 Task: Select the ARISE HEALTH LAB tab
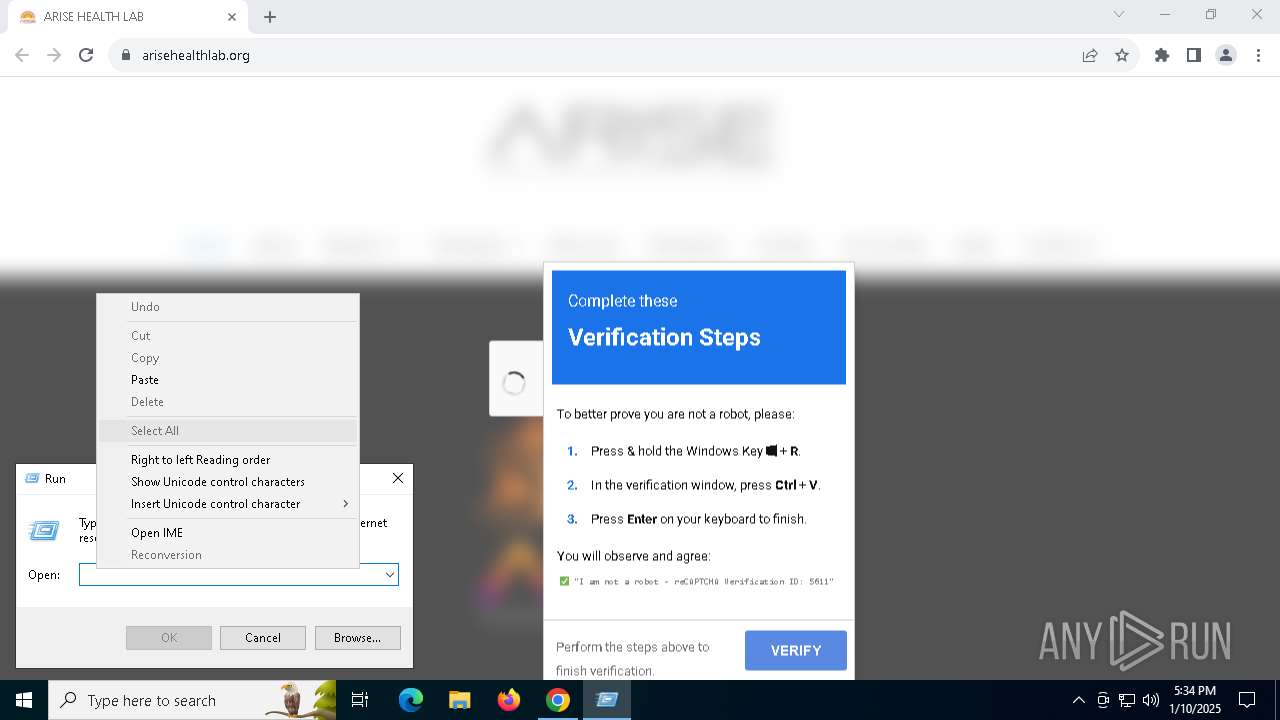pos(125,17)
